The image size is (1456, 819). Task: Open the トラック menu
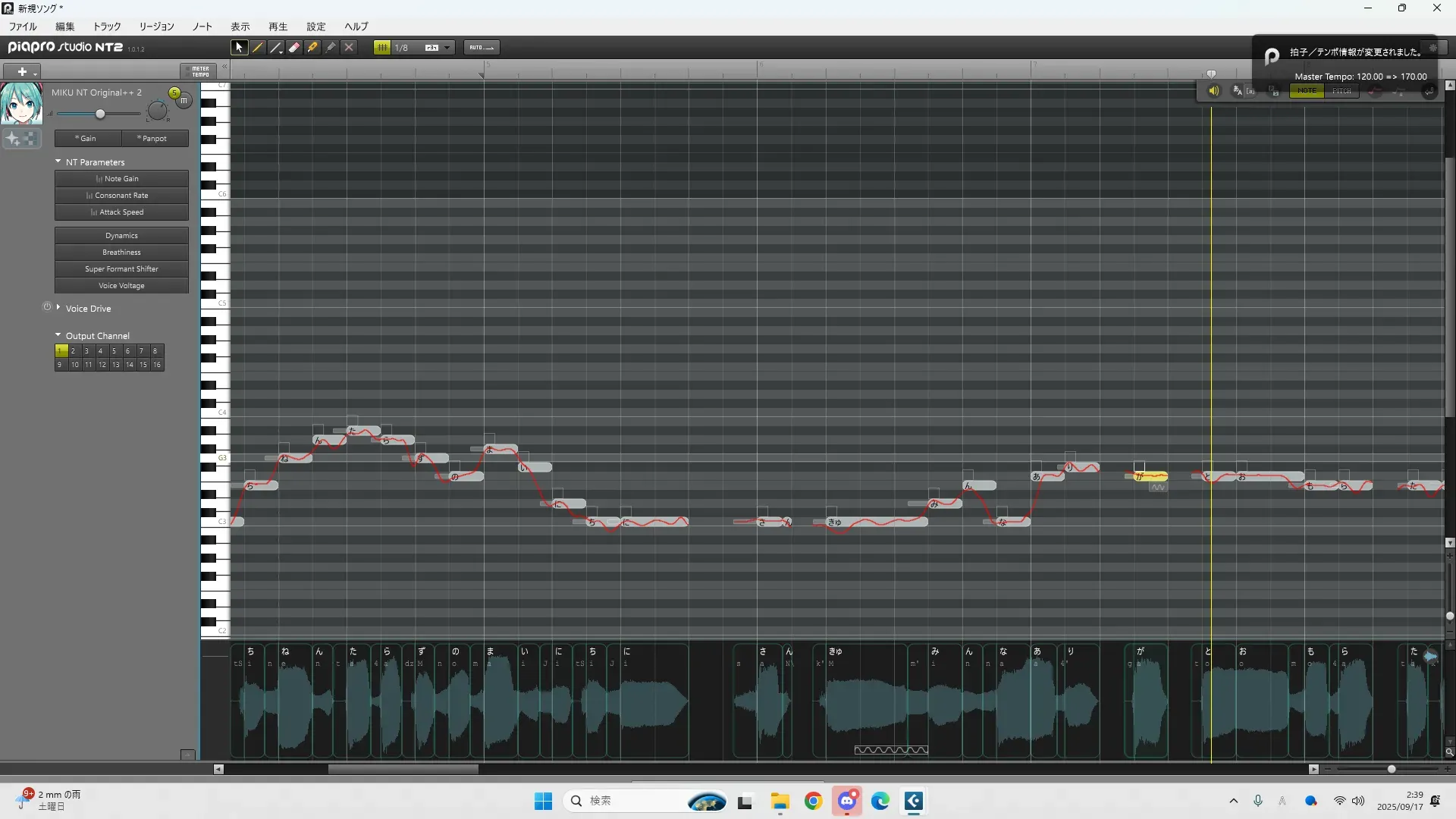click(107, 27)
